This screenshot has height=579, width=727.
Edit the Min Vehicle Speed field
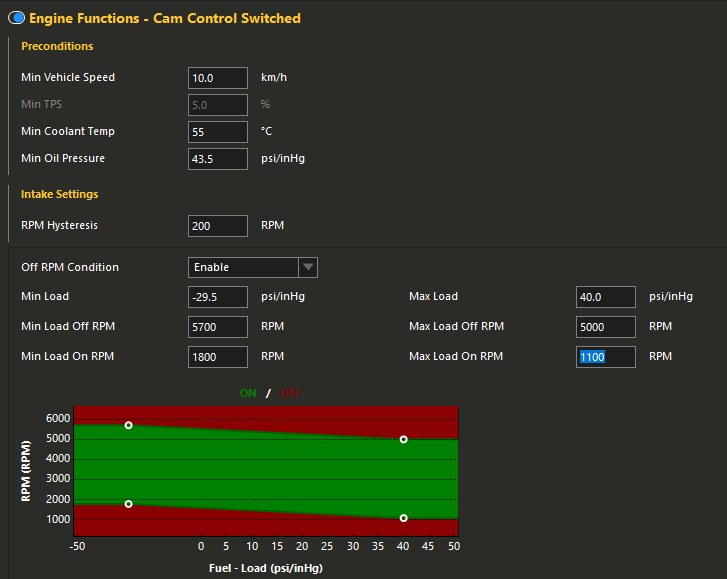point(217,78)
